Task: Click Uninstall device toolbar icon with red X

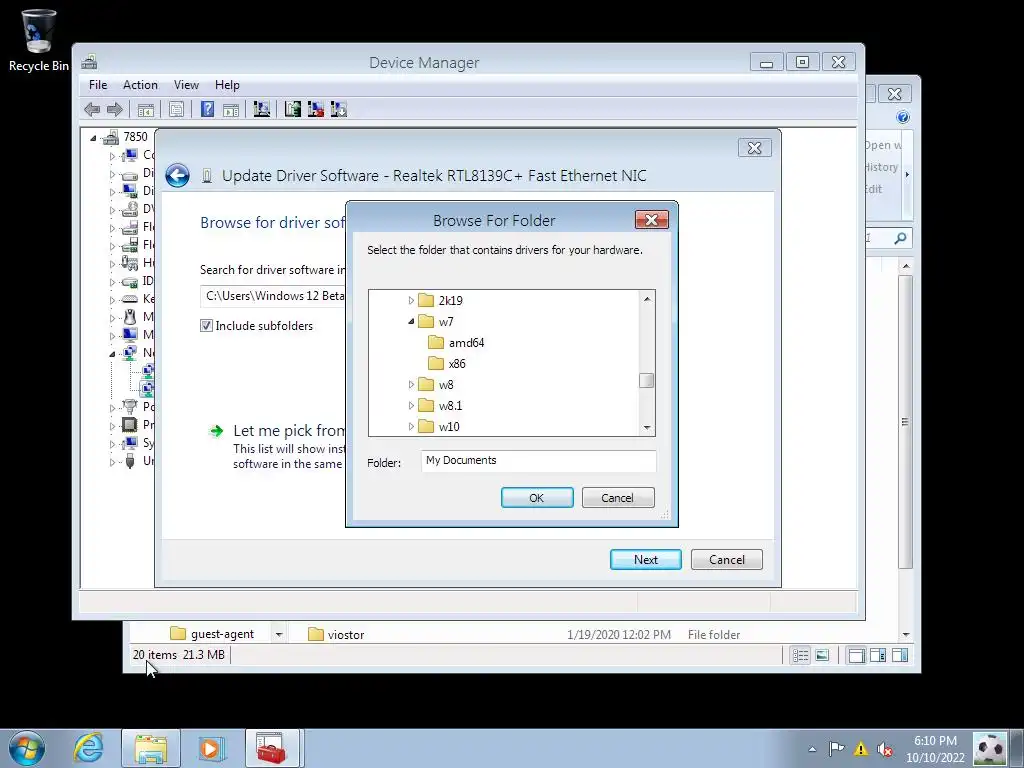Action: (x=316, y=110)
